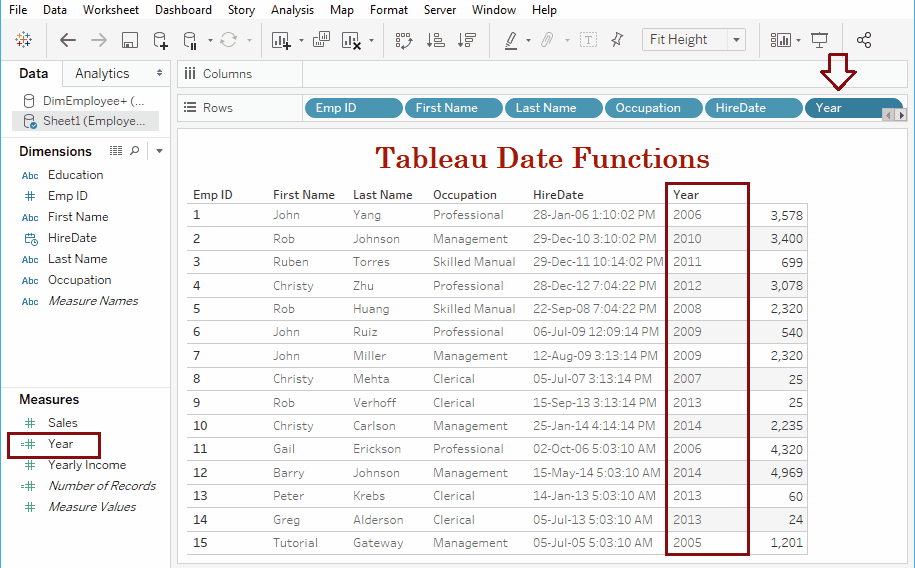Create a new worksheet icon
Screen dimensions: 915x568
coord(281,40)
